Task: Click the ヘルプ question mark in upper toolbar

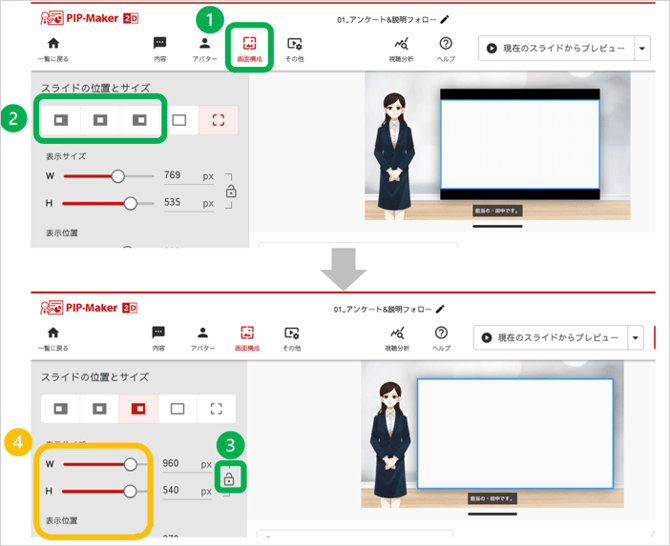Action: pyautogui.click(x=445, y=49)
